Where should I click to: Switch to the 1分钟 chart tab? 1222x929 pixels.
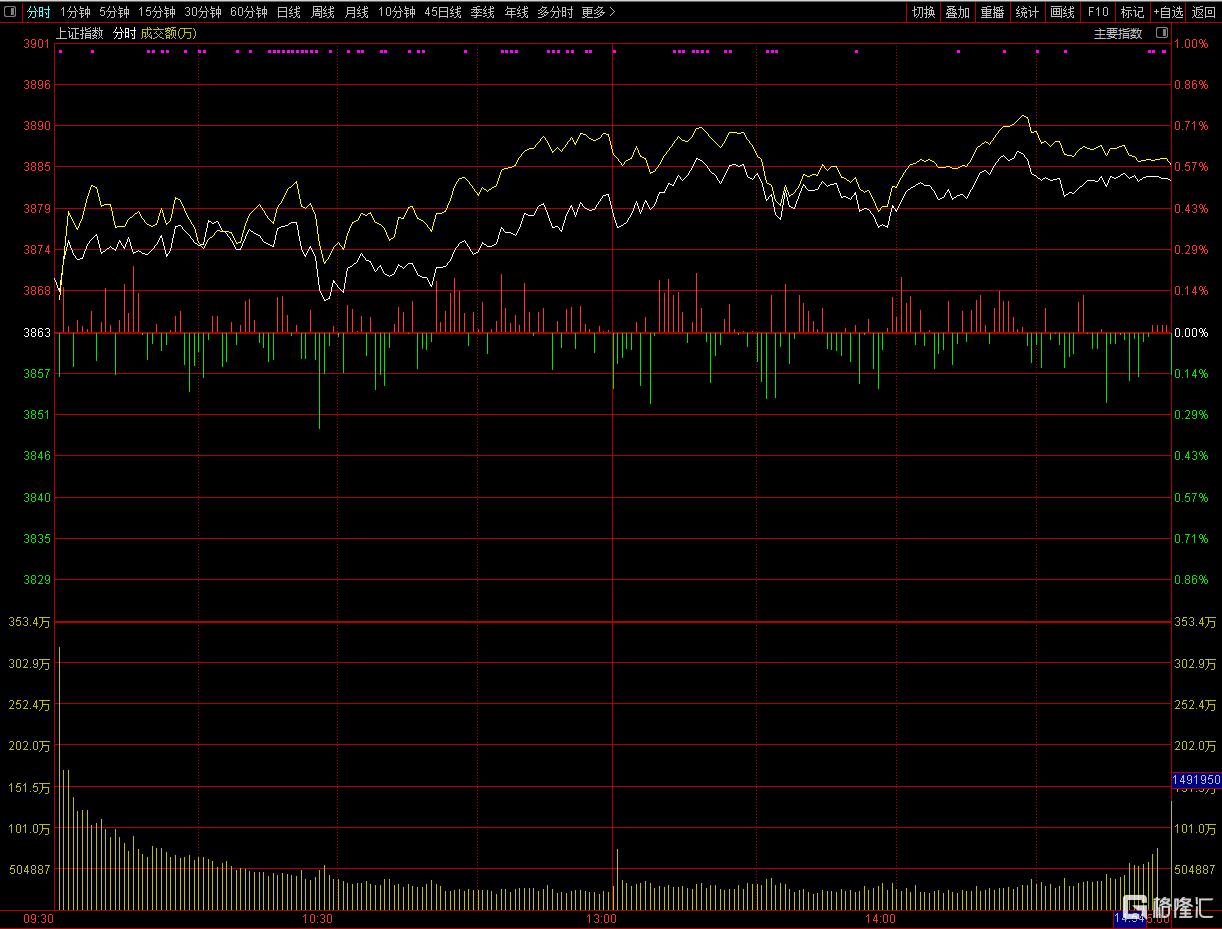point(74,12)
